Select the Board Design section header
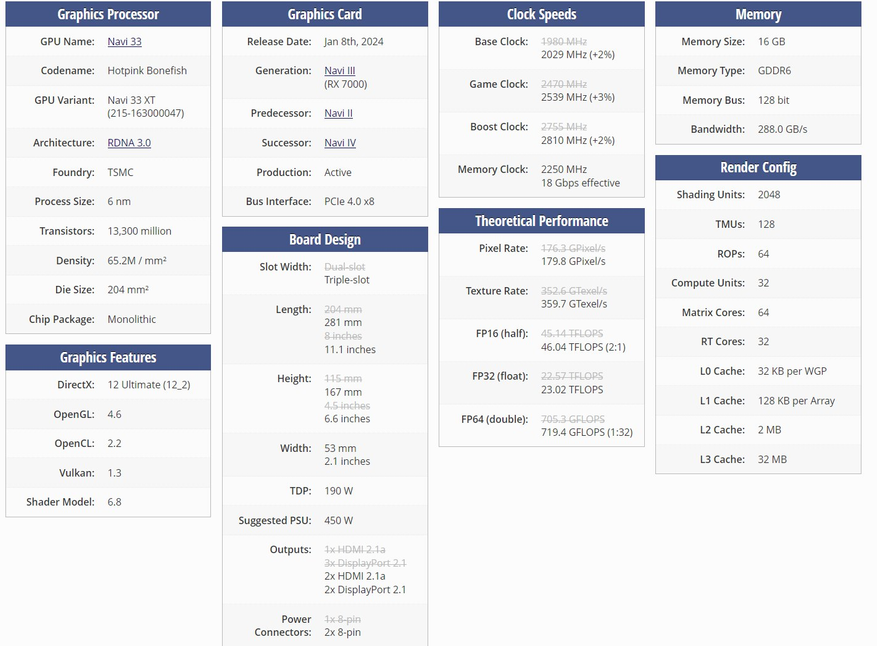The image size is (877, 646). (325, 239)
